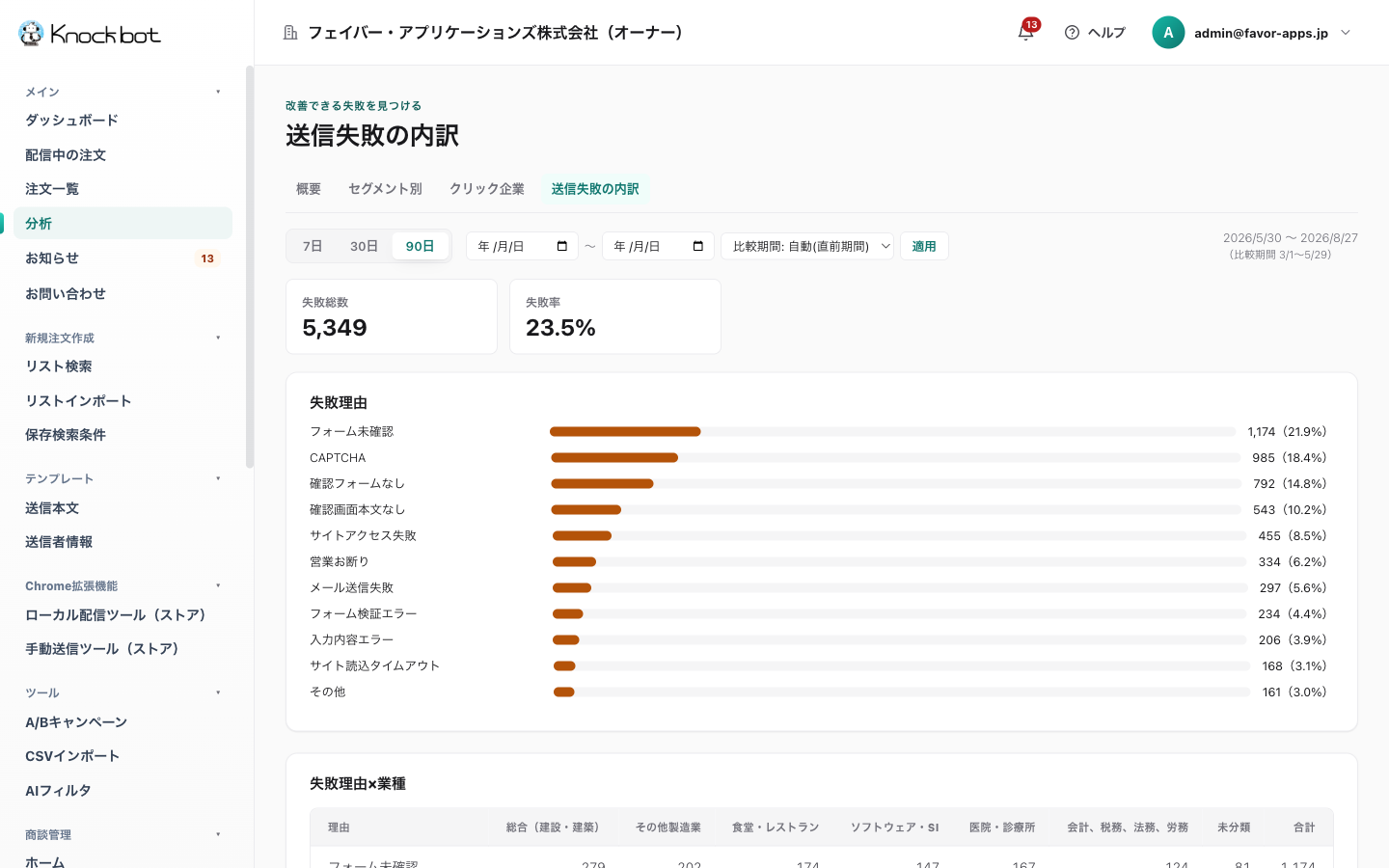Open A/Bキャンペーン in sidebar
This screenshot has width=1389, height=868.
tap(123, 722)
